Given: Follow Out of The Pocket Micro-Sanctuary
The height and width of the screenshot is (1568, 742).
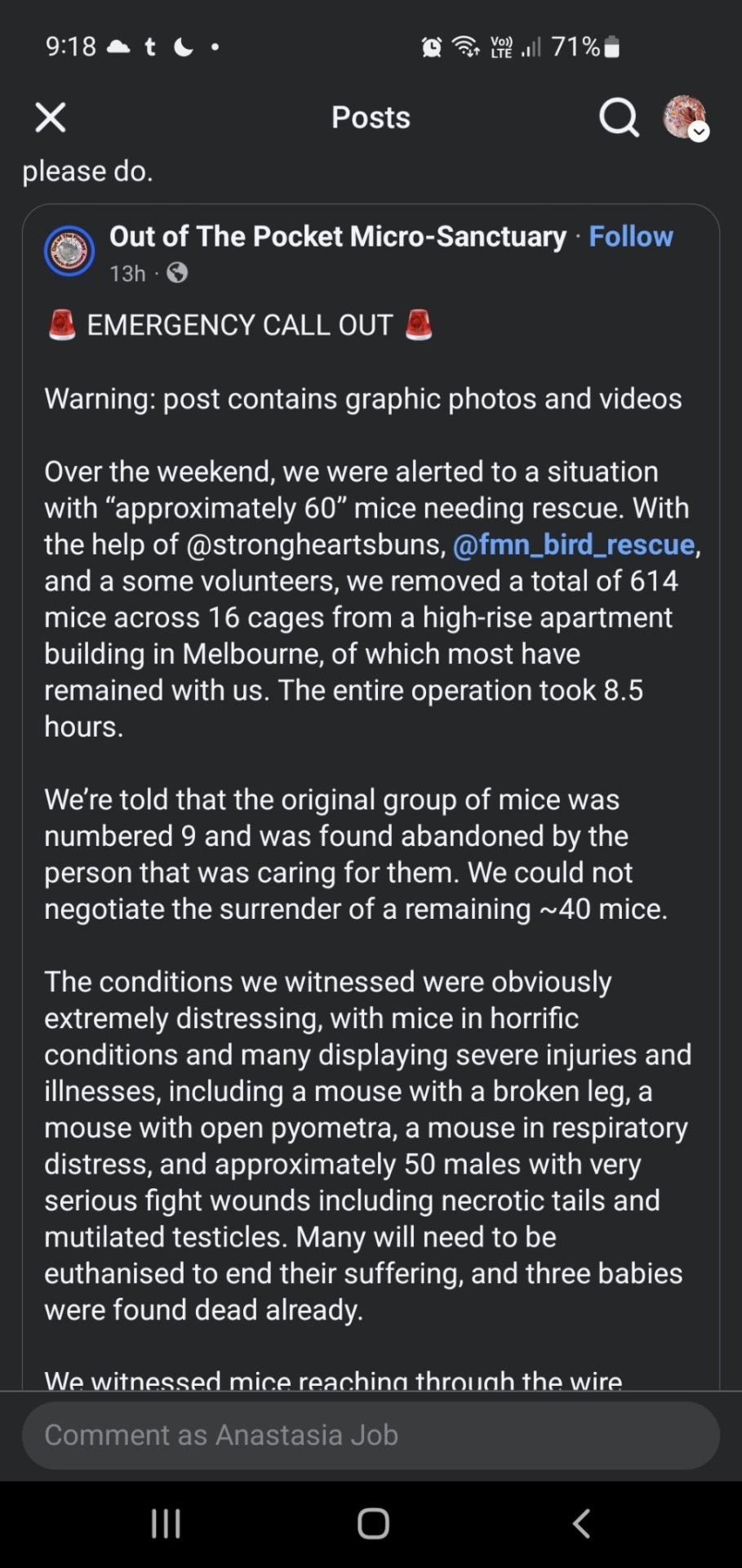Looking at the screenshot, I should (631, 236).
